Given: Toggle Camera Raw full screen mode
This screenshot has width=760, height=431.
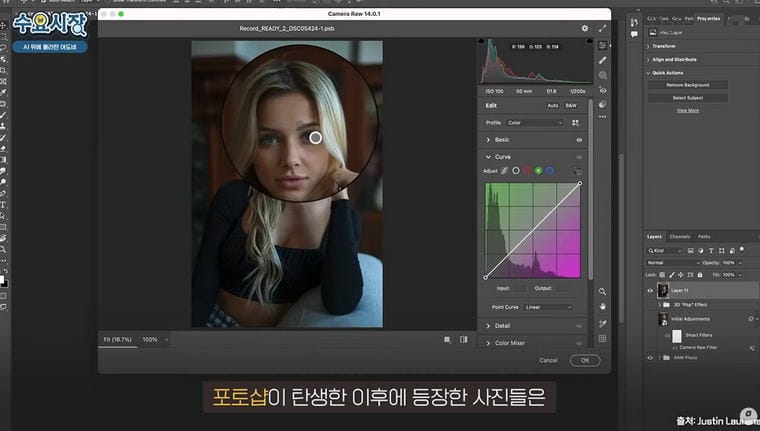Looking at the screenshot, I should [x=602, y=29].
